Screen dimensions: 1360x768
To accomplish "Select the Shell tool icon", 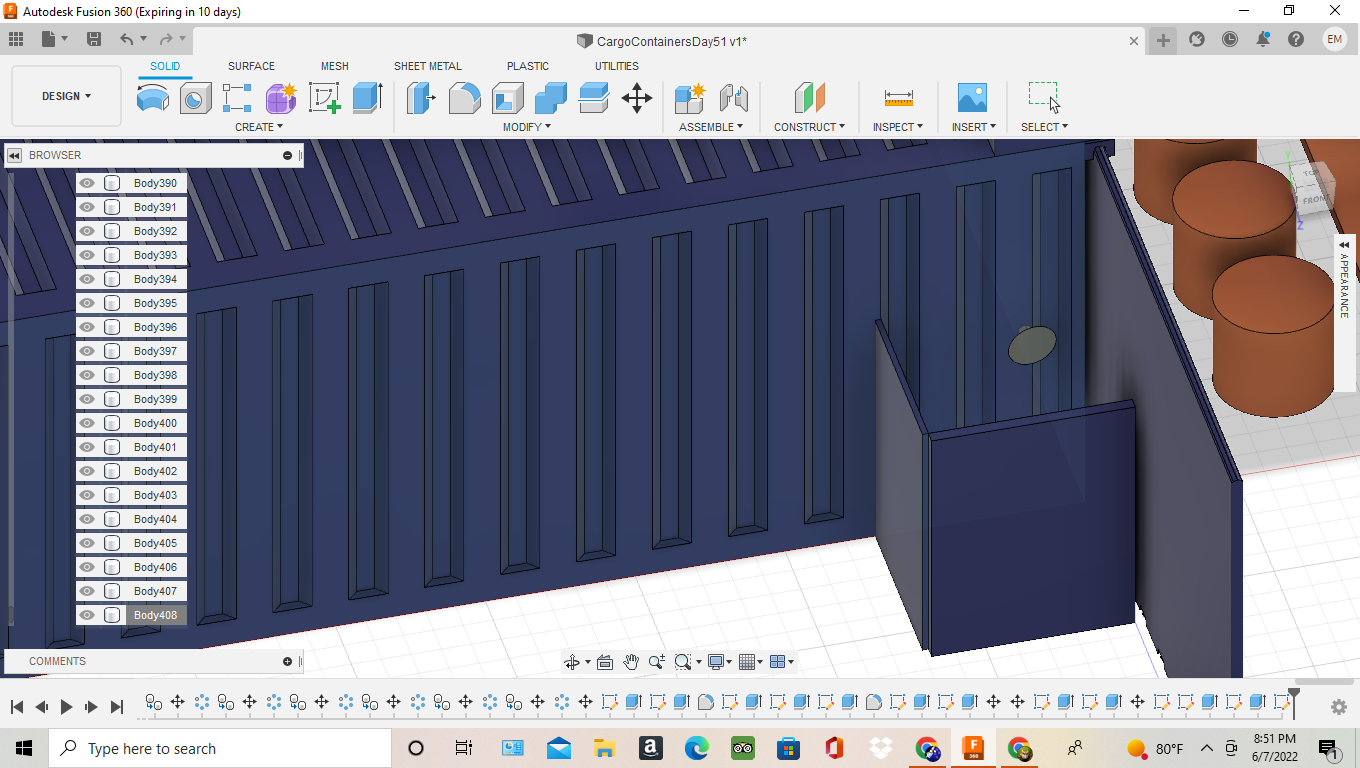I will (x=508, y=98).
